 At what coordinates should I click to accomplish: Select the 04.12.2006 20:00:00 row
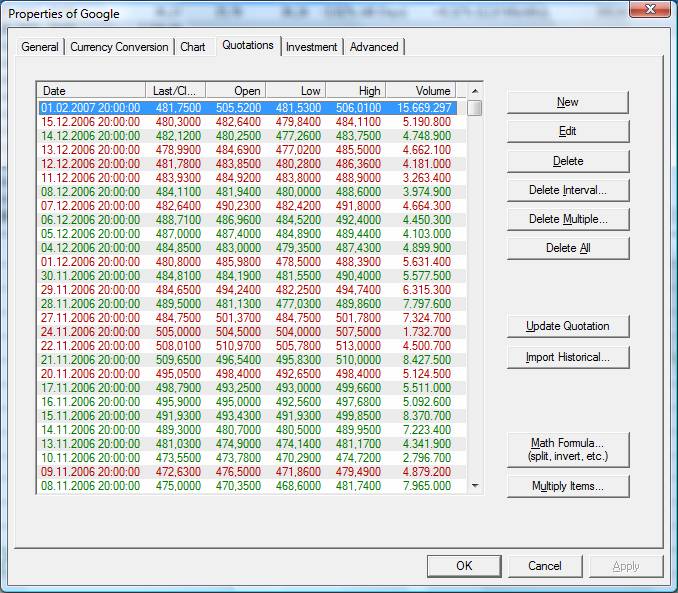pyautogui.click(x=252, y=247)
